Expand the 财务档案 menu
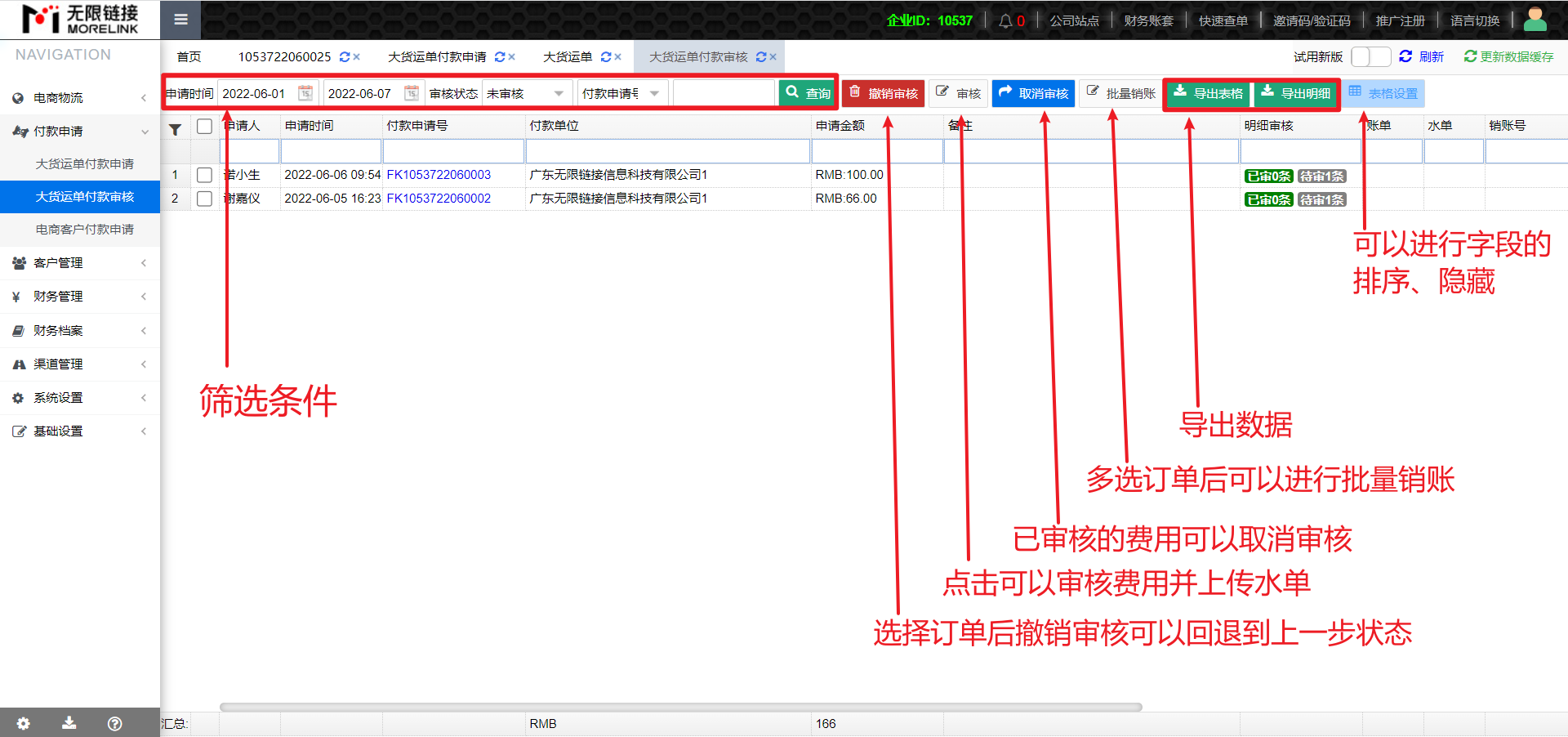Screen dimensions: 1568x737 [144, 331]
